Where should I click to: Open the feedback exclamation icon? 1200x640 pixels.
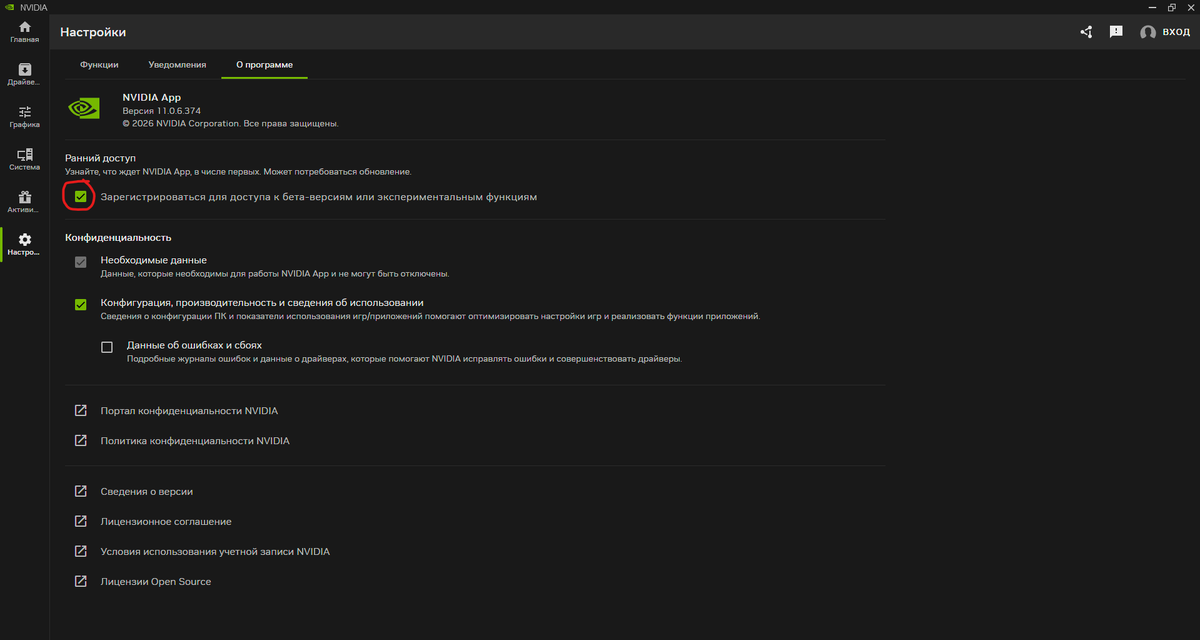[1116, 32]
